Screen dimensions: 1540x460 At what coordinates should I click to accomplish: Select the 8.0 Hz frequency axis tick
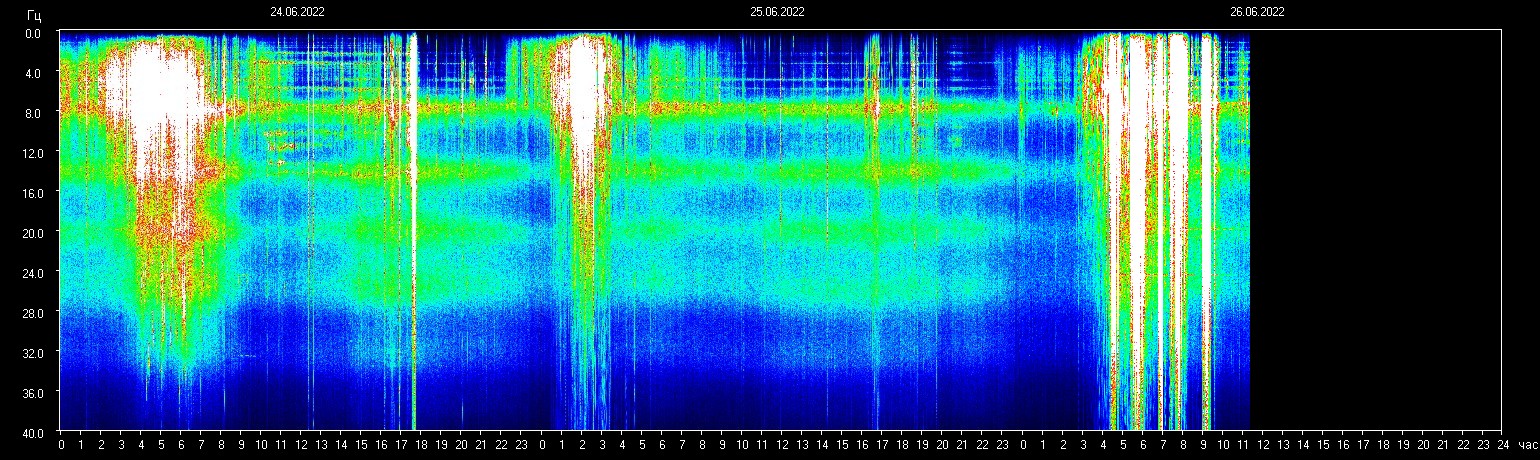(x=33, y=113)
